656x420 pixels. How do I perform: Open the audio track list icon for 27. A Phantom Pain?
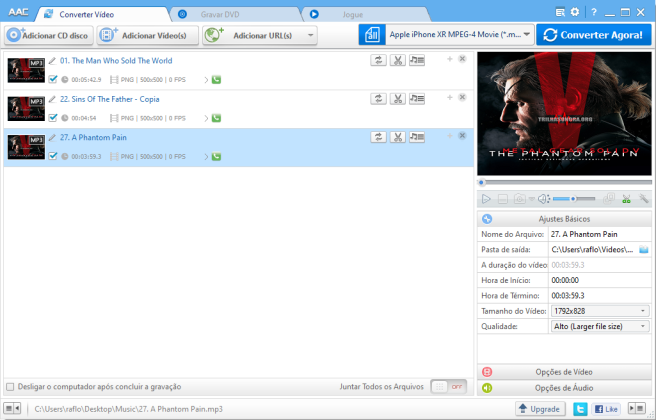point(417,137)
